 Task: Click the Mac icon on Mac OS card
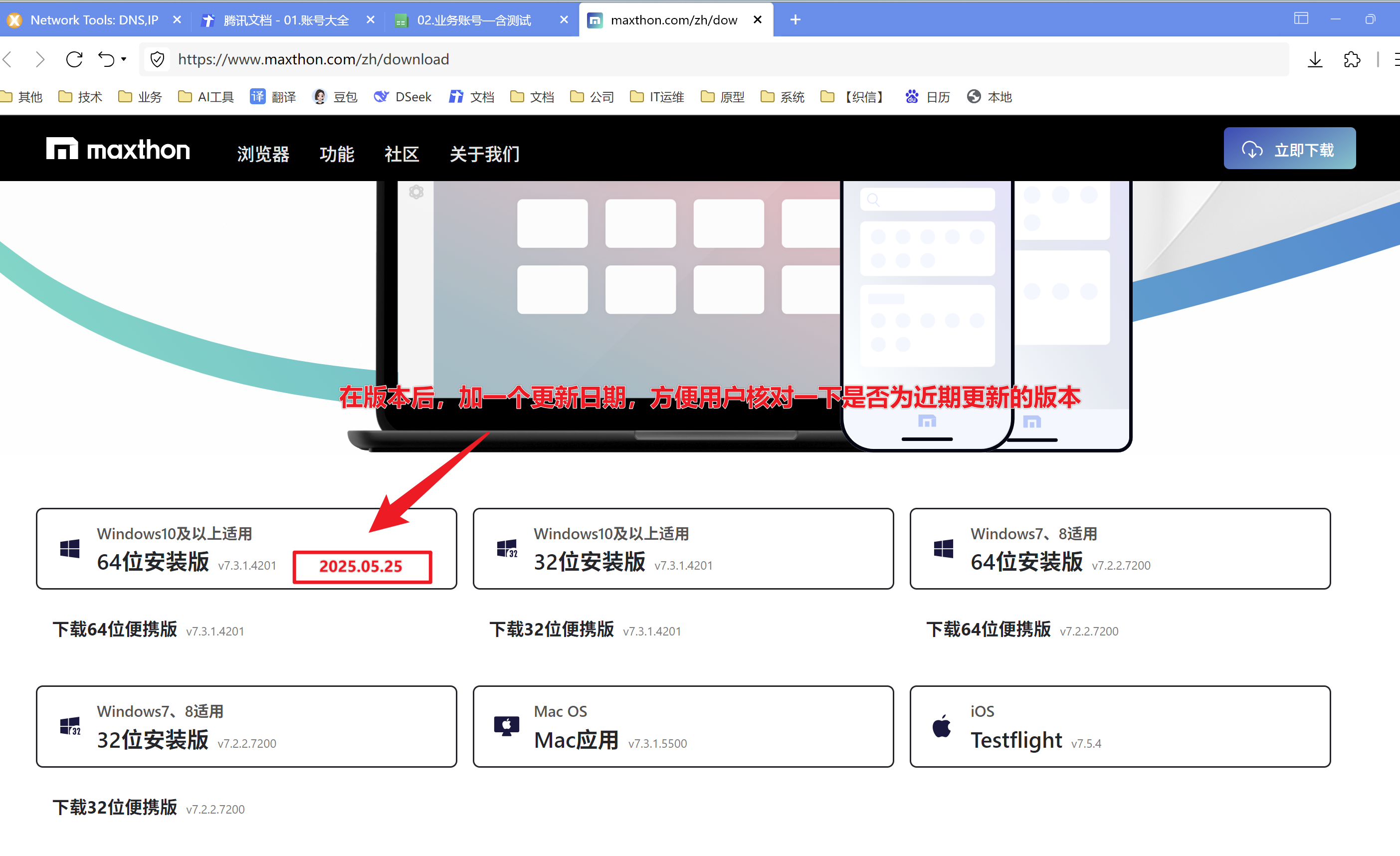[506, 726]
